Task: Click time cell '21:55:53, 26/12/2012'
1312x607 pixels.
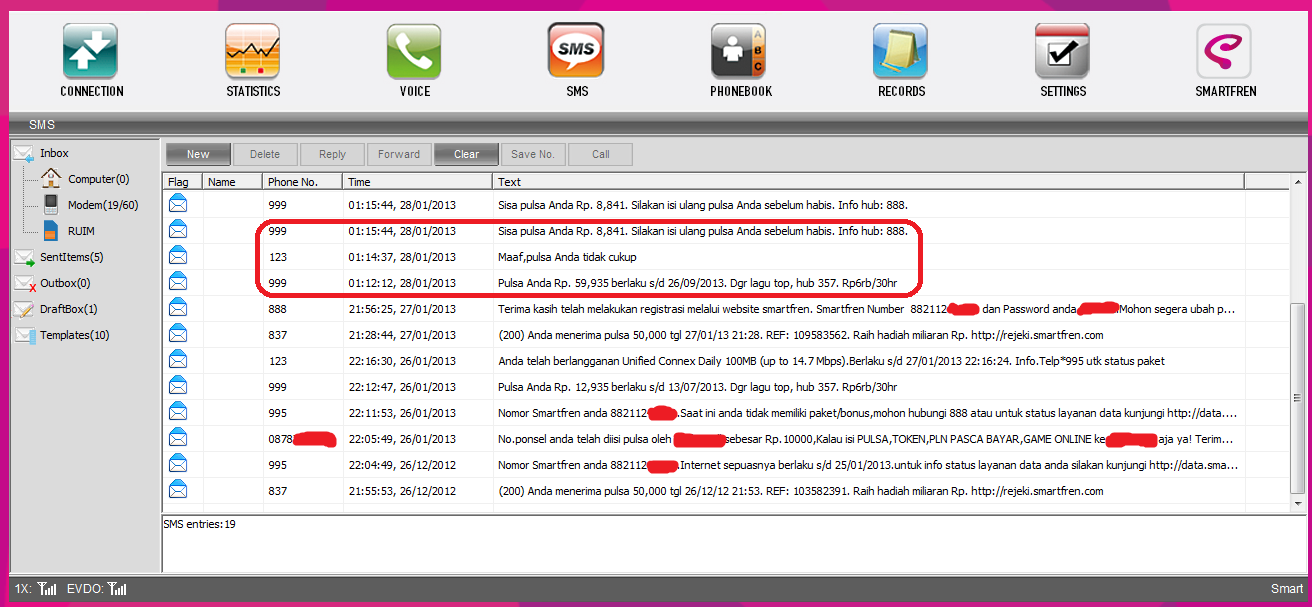Action: click(x=402, y=491)
